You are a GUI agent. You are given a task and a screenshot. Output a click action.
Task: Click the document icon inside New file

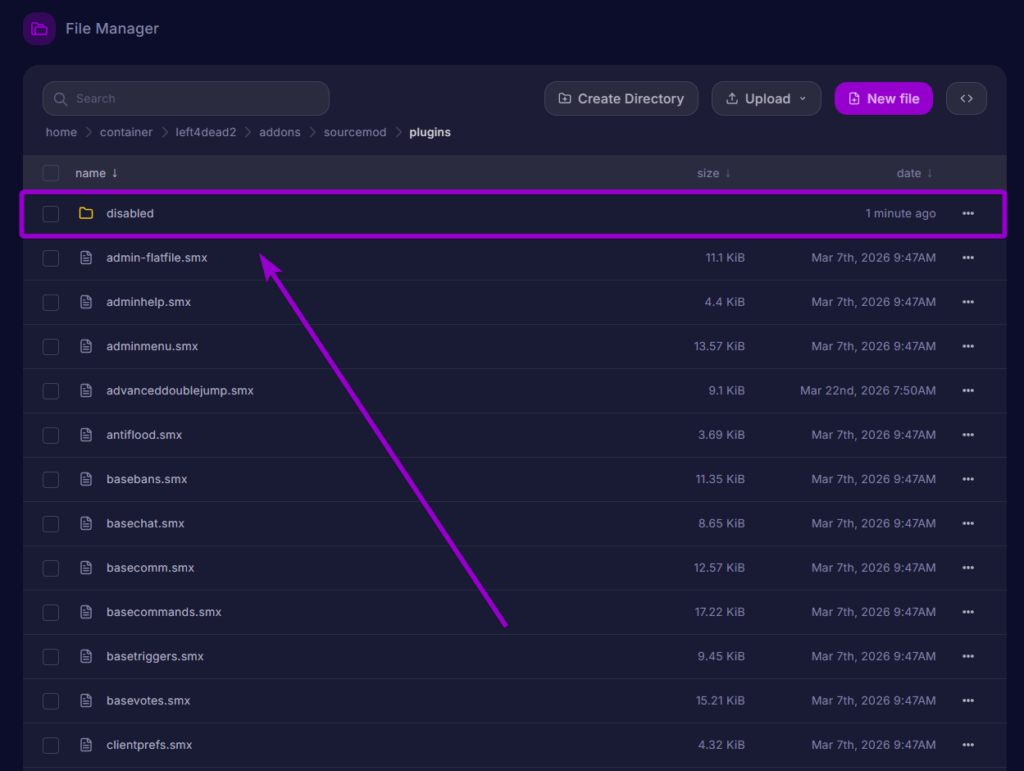853,98
